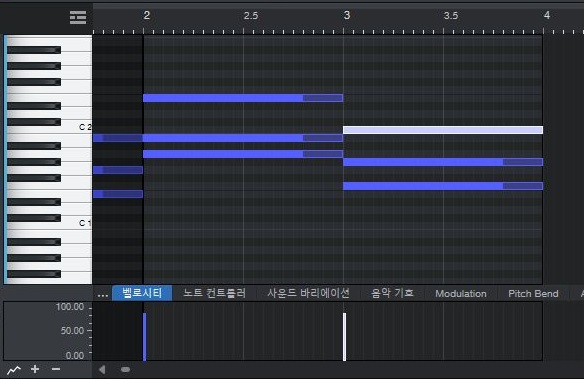Click the white selected note at bar 3
Screen dimensions: 584x379
click(x=443, y=130)
